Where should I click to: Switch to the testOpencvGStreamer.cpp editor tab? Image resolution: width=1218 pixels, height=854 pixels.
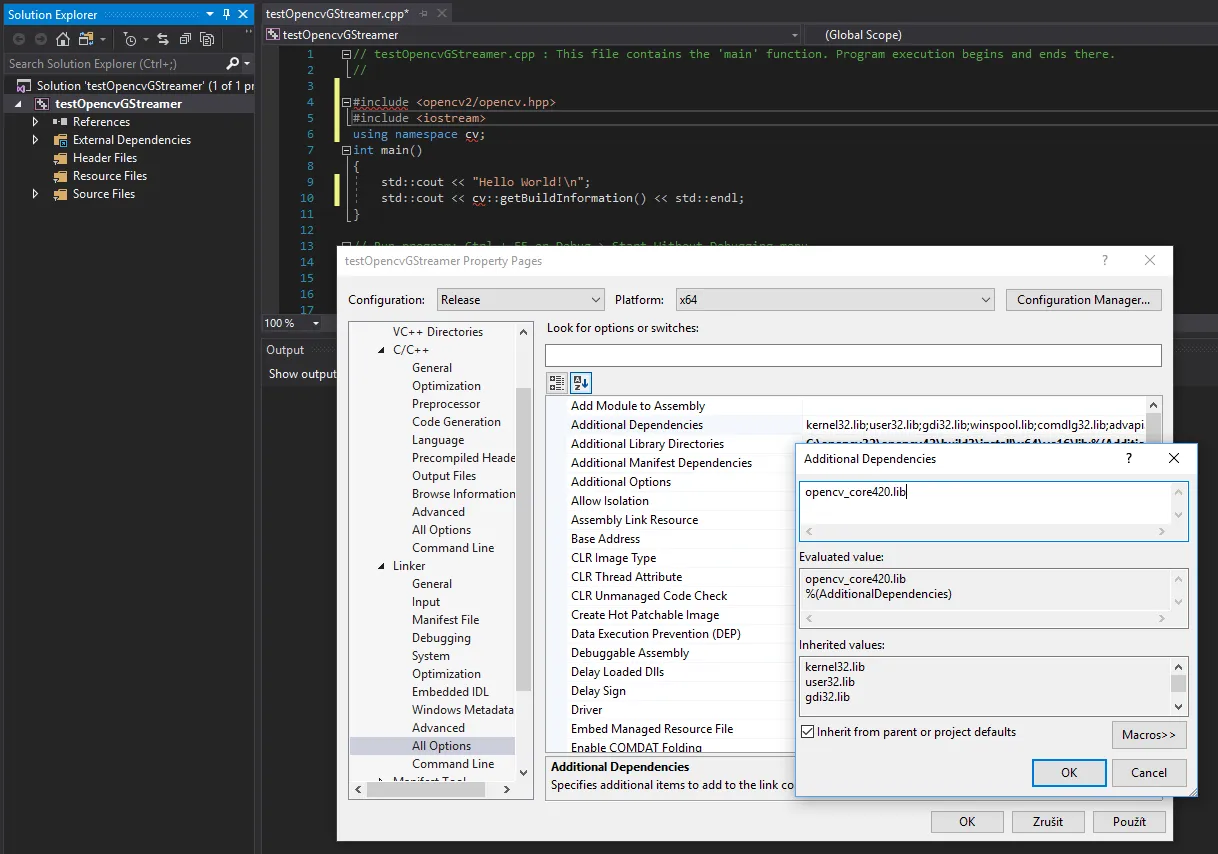pyautogui.click(x=337, y=13)
